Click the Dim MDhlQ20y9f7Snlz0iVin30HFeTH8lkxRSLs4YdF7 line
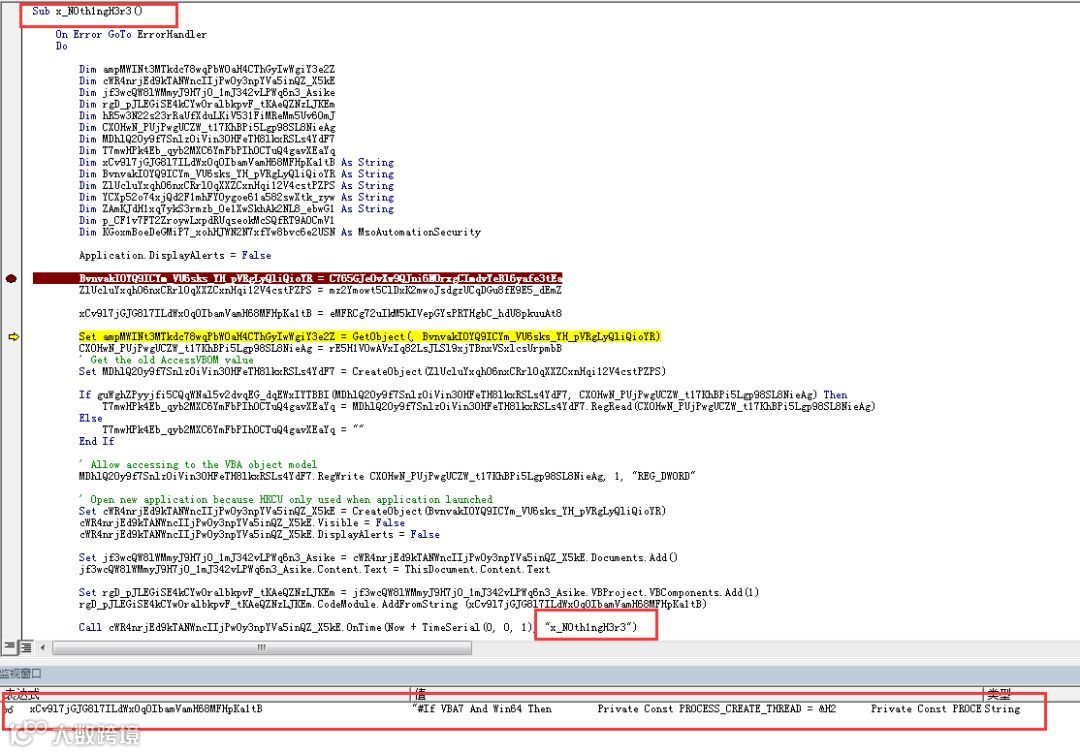The image size is (1080, 754). coord(207,139)
